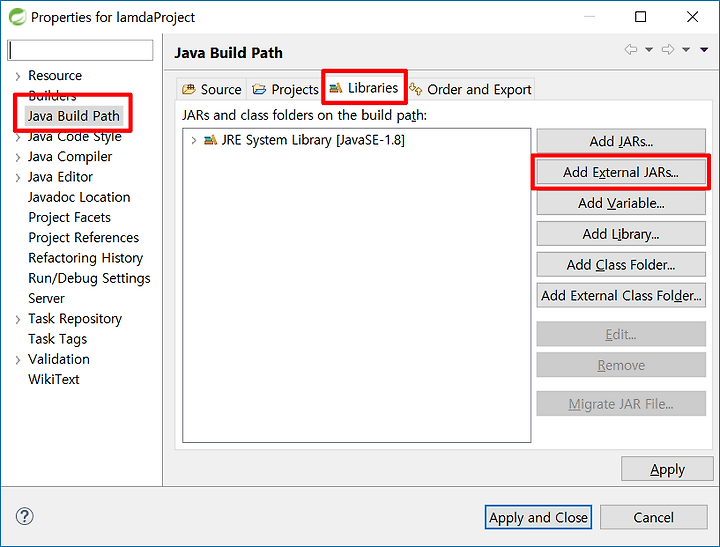The width and height of the screenshot is (720, 547).
Task: Select Server entry in tree
Action: [46, 298]
